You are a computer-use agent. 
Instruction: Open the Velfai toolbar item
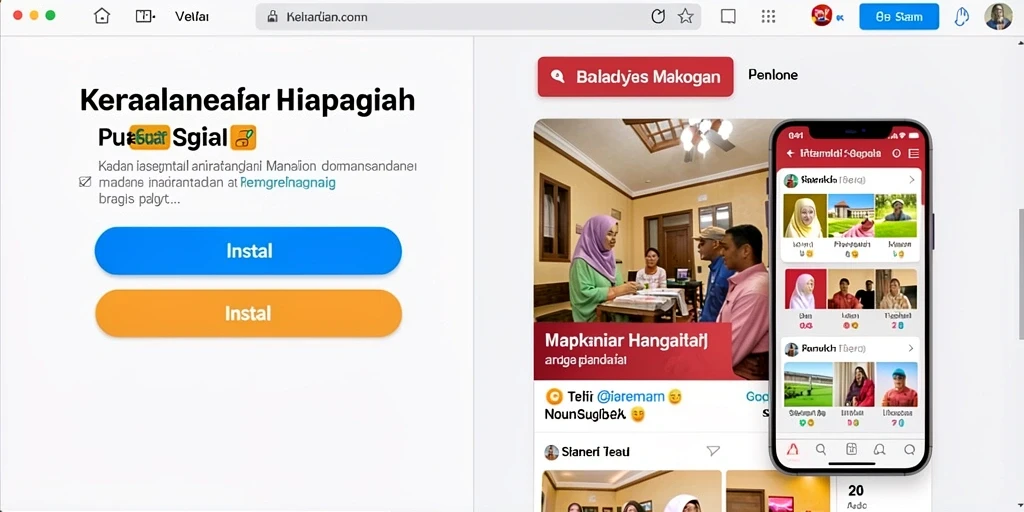pyautogui.click(x=191, y=17)
